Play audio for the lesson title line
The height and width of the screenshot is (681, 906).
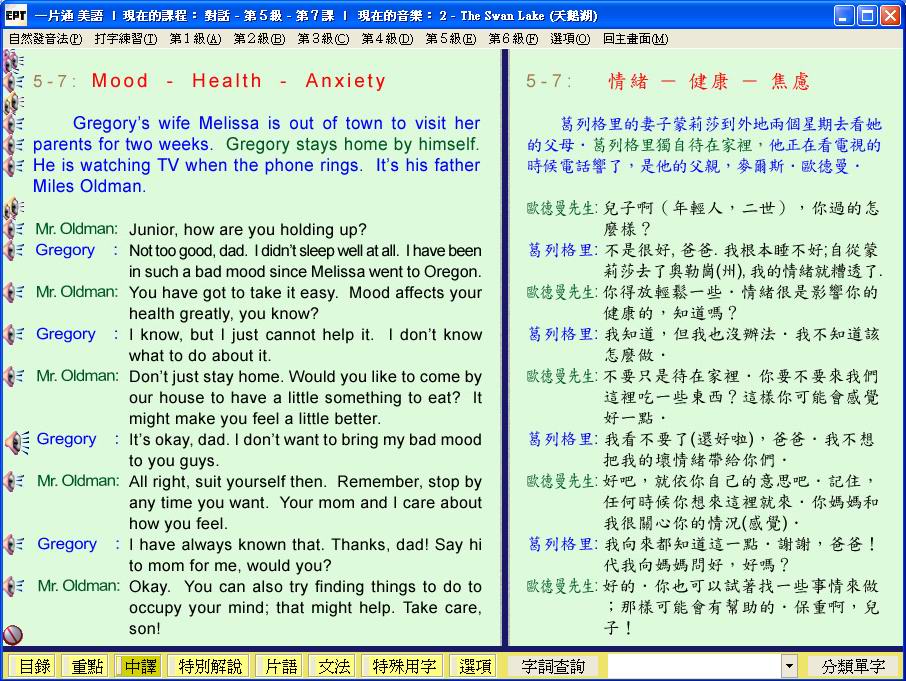[14, 82]
